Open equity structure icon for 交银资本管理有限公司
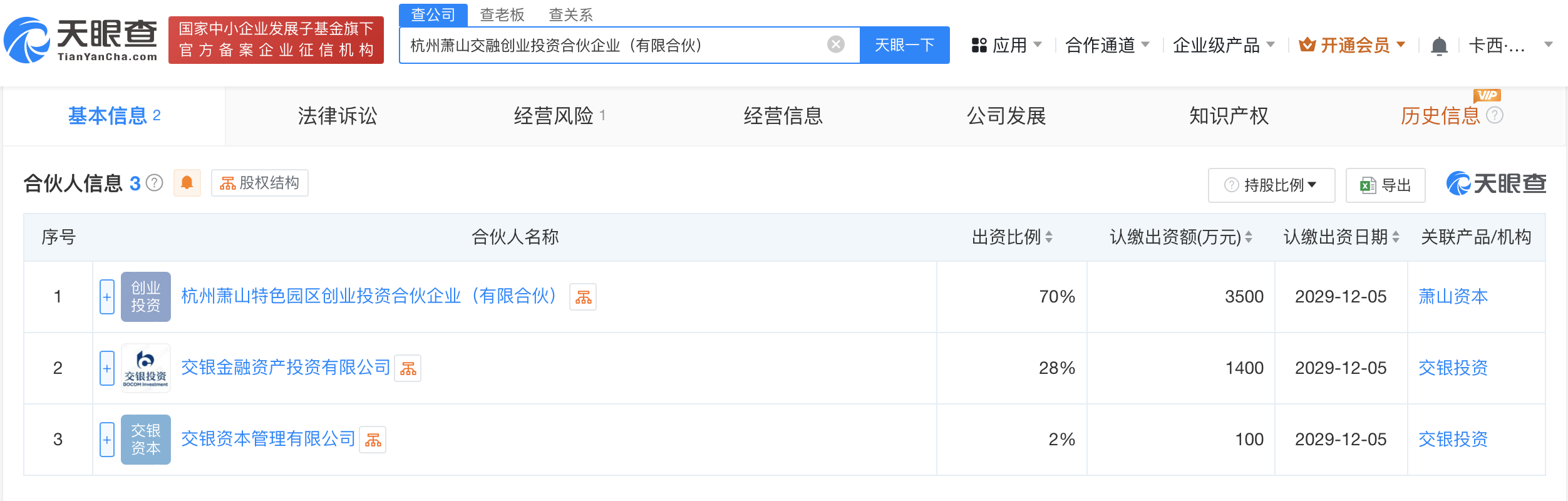 pyautogui.click(x=373, y=440)
